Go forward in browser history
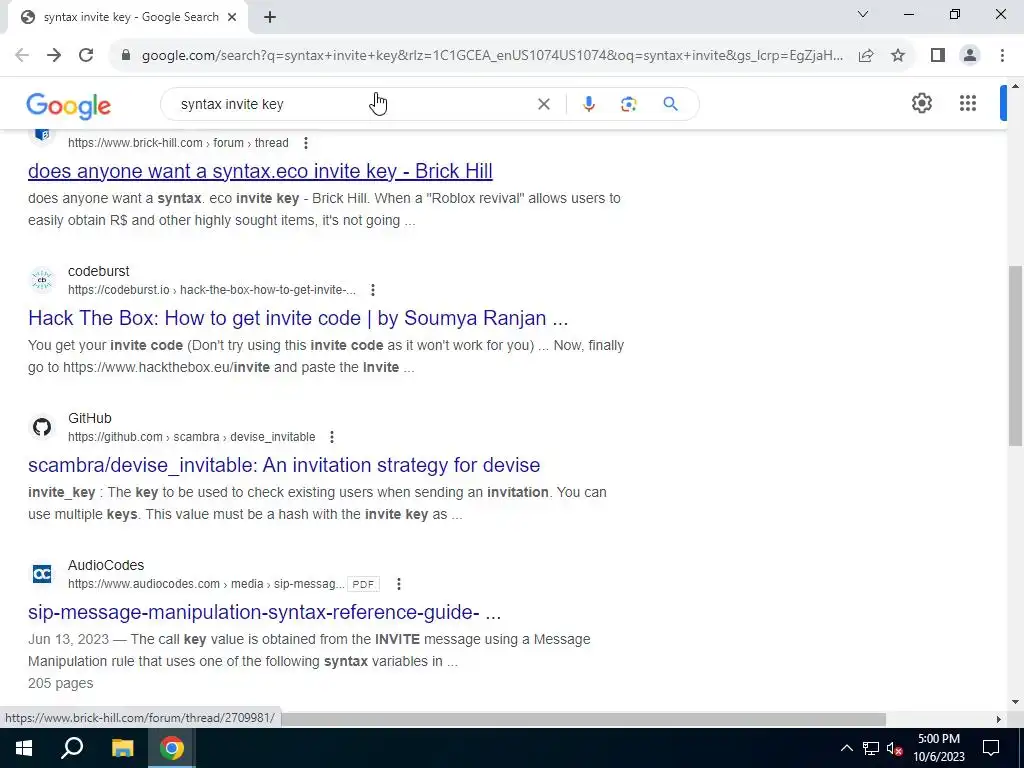The height and width of the screenshot is (768, 1024). (x=54, y=56)
